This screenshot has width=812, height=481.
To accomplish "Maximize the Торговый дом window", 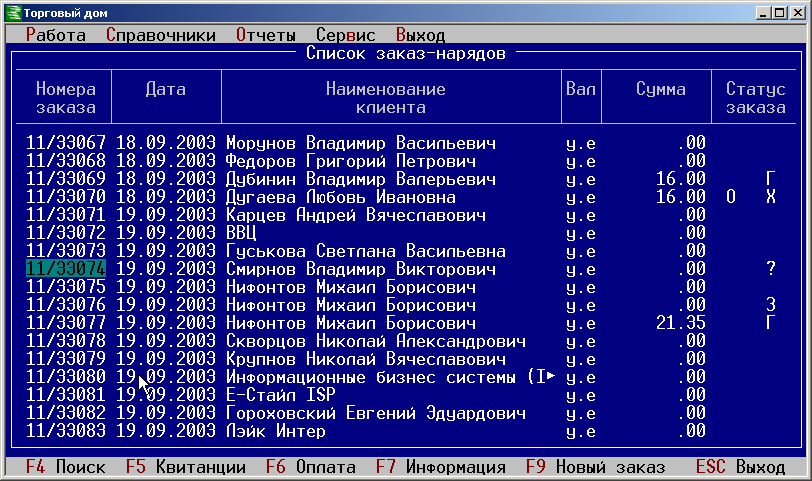I will point(778,12).
